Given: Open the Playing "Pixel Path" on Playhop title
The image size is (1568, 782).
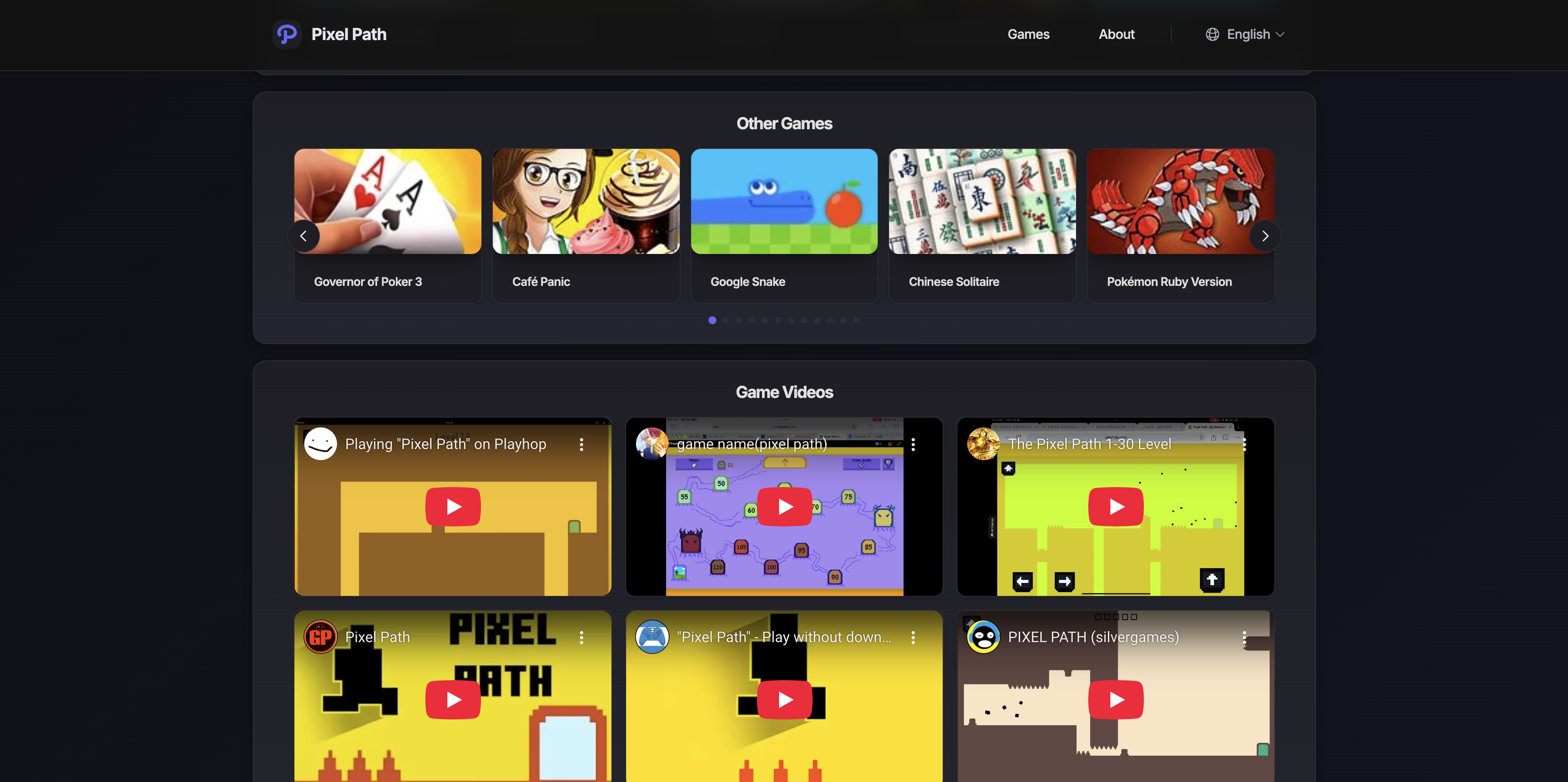Looking at the screenshot, I should pyautogui.click(x=445, y=445).
